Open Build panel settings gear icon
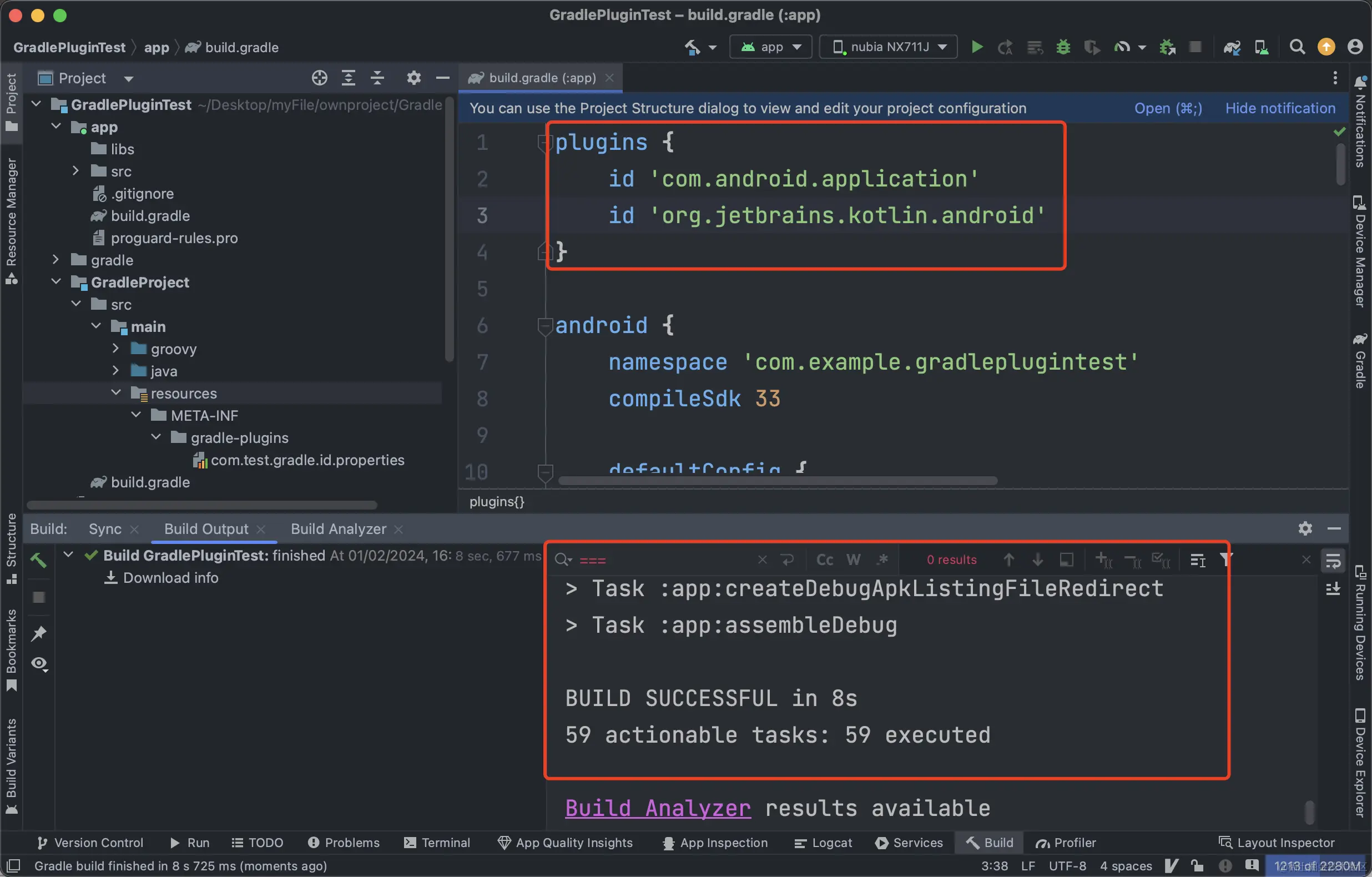 coord(1305,529)
